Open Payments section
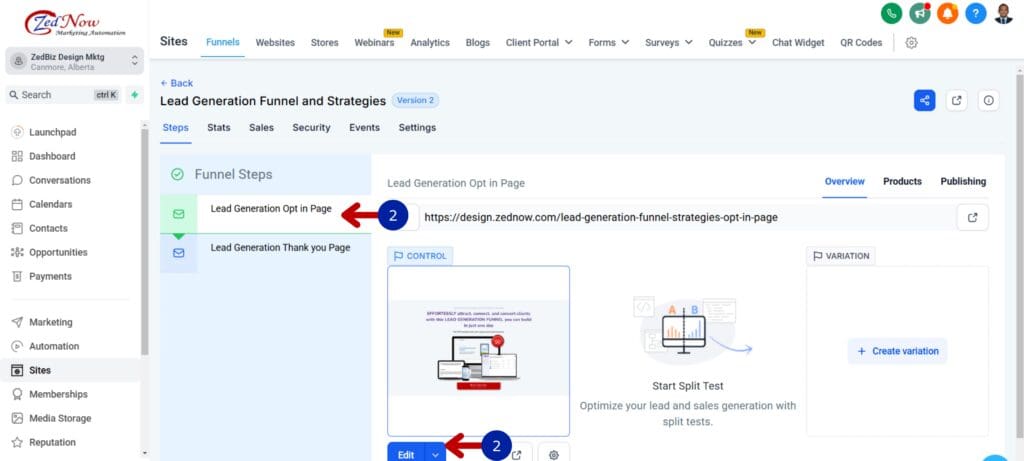This screenshot has width=1024, height=461. pos(50,276)
